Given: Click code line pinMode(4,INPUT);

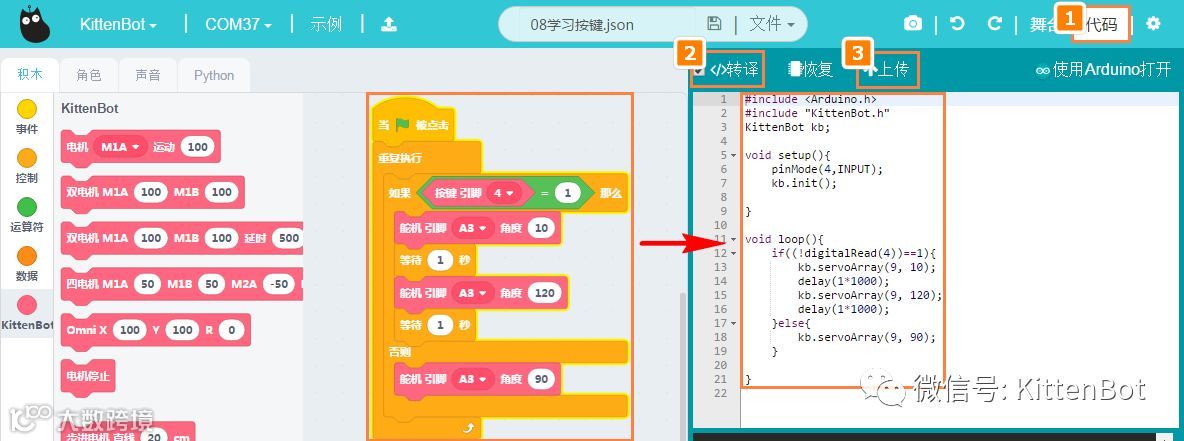Looking at the screenshot, I should pos(827,169).
